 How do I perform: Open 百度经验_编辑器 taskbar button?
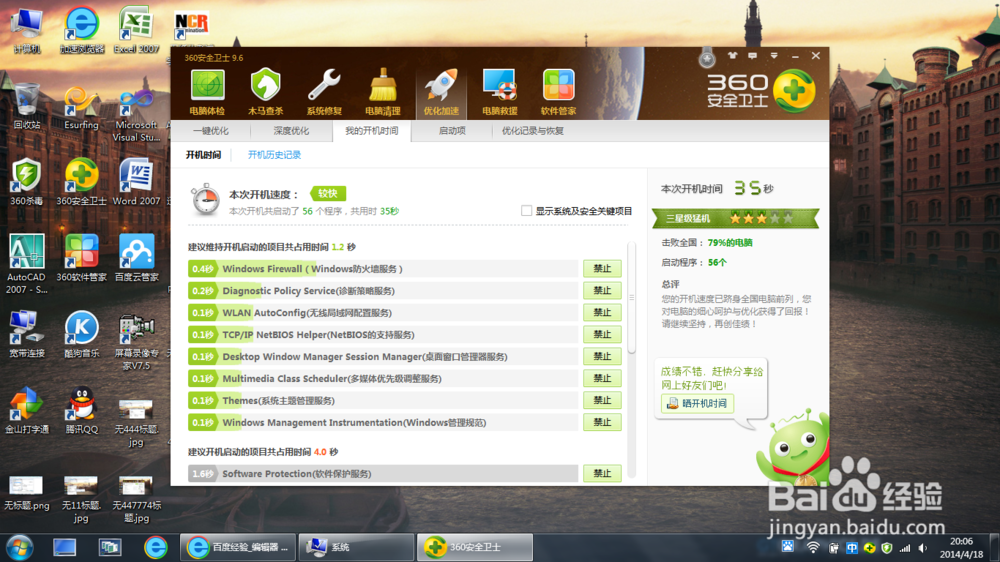click(x=238, y=547)
